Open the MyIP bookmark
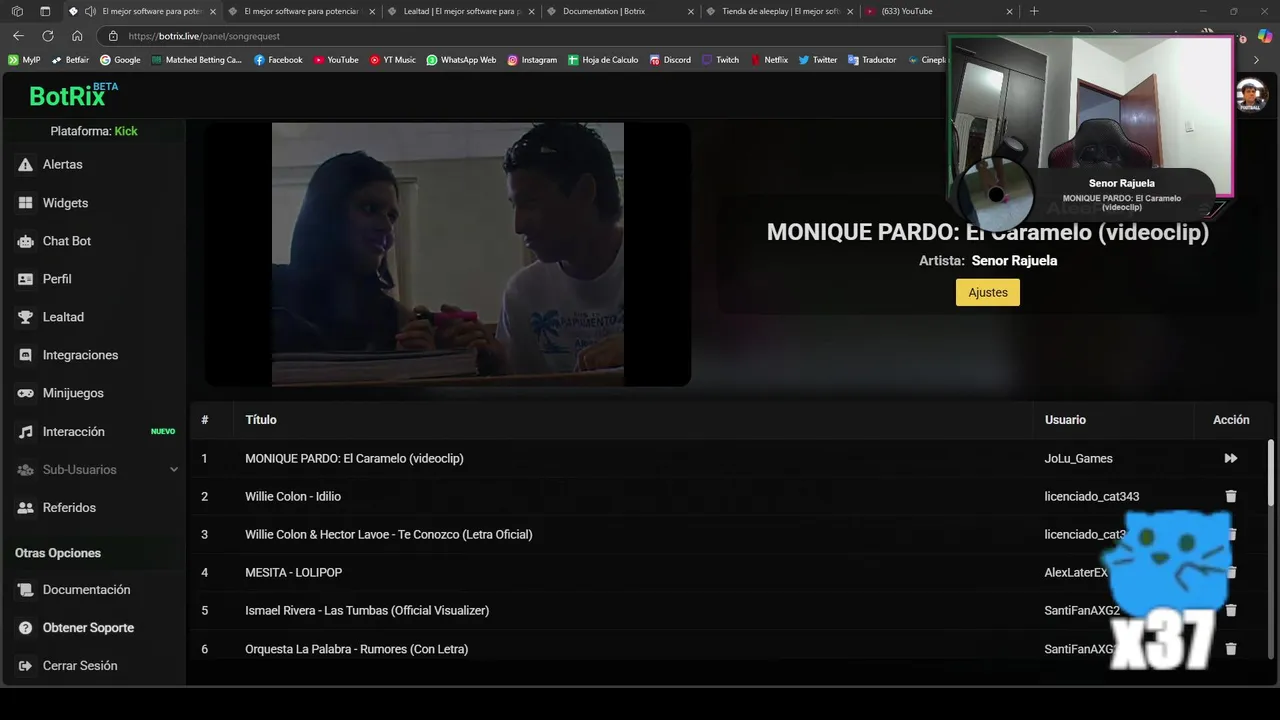 tap(24, 60)
